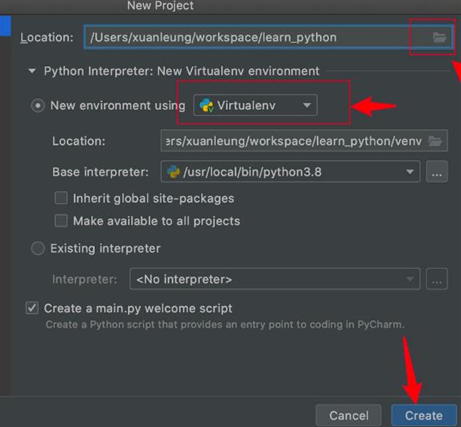Uncheck Create a main.py welcome script
The width and height of the screenshot is (461, 427).
click(x=32, y=308)
